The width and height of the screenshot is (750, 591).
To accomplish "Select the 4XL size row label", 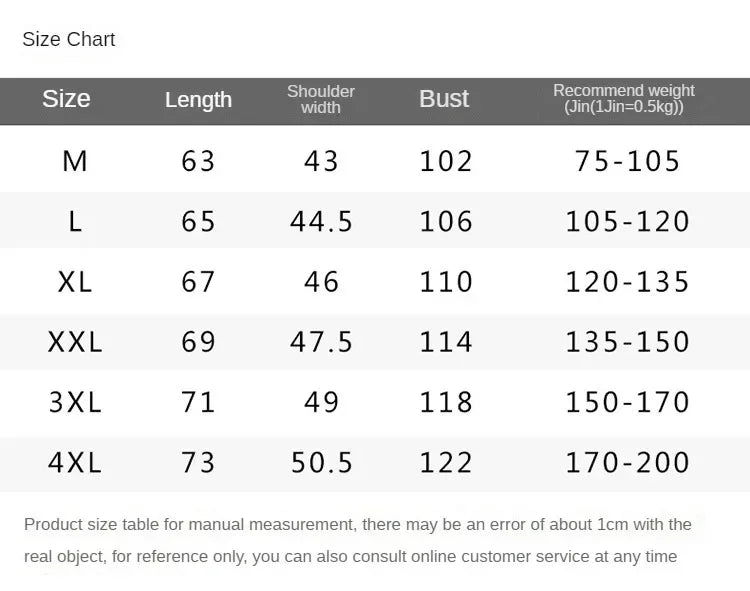I will (75, 463).
